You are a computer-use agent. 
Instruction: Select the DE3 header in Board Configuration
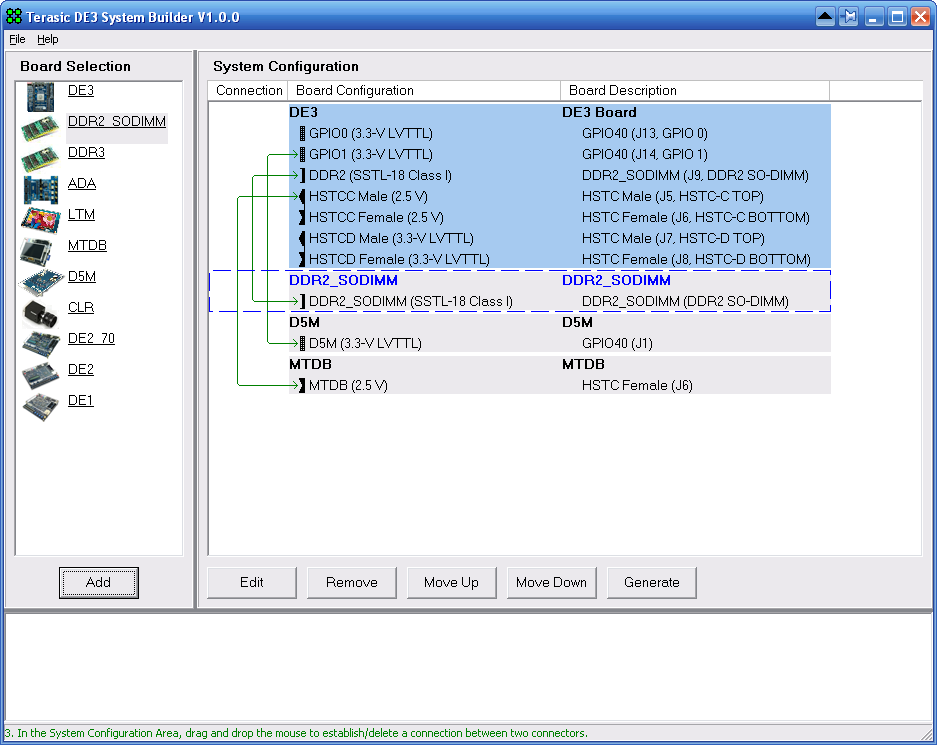tap(304, 112)
